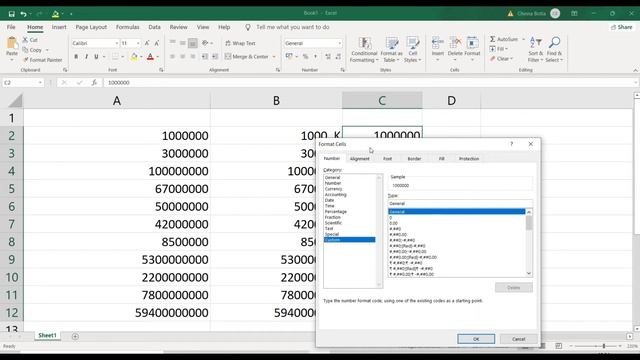This screenshot has width=640, height=360.
Task: Open the fill color dropdown arrow
Action: (141, 57)
